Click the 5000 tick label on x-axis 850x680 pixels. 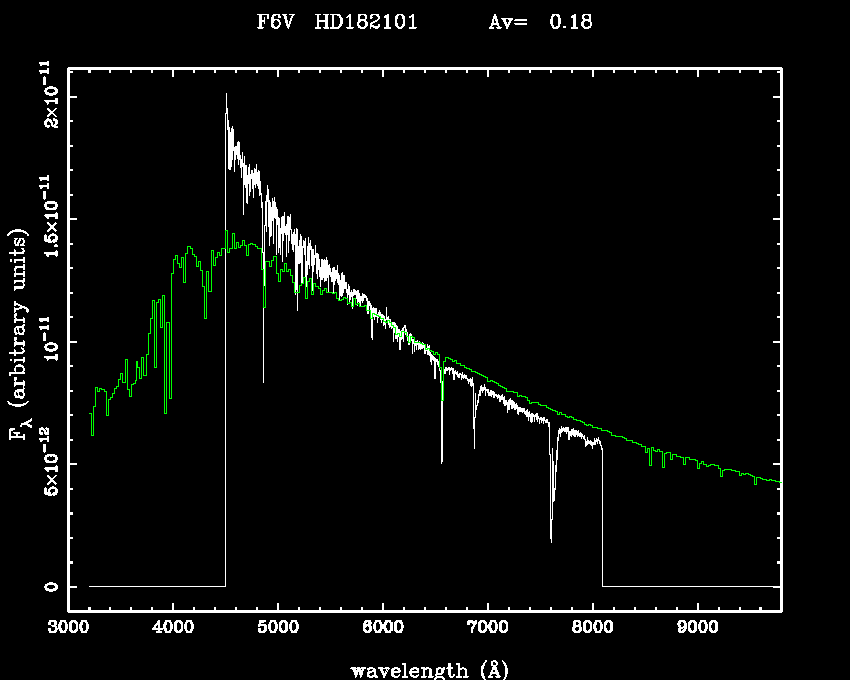tap(277, 628)
